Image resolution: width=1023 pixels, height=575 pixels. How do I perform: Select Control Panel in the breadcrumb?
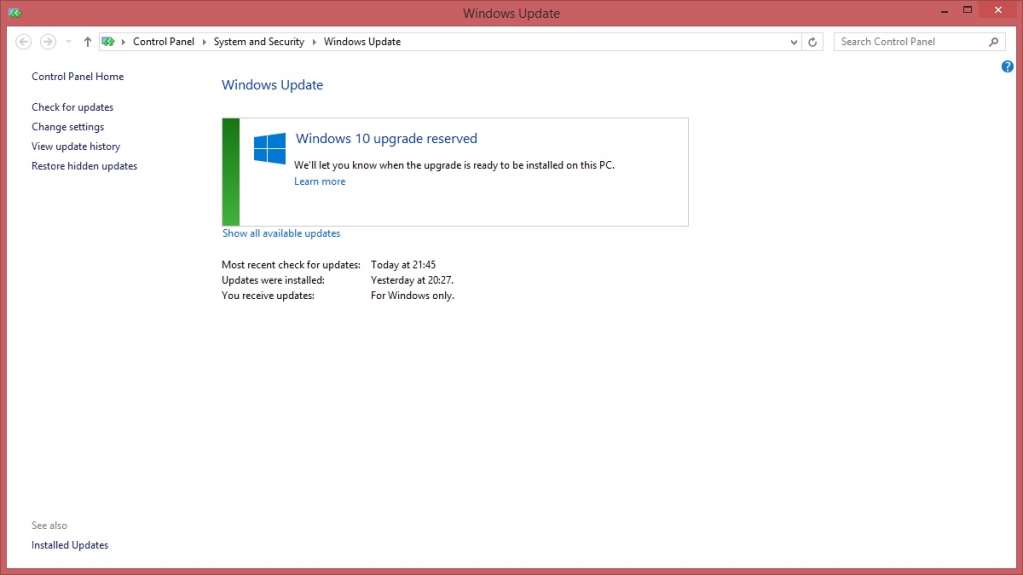(x=163, y=42)
